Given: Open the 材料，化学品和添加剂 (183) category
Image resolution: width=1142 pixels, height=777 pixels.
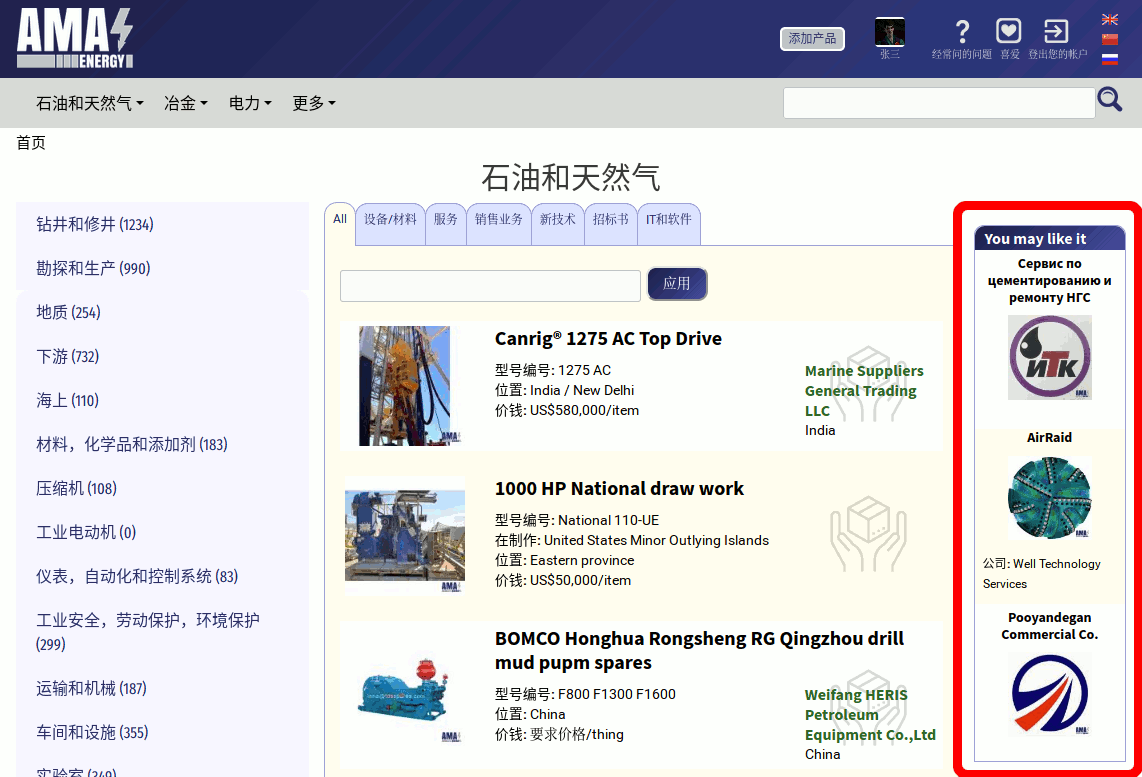Looking at the screenshot, I should [x=132, y=445].
